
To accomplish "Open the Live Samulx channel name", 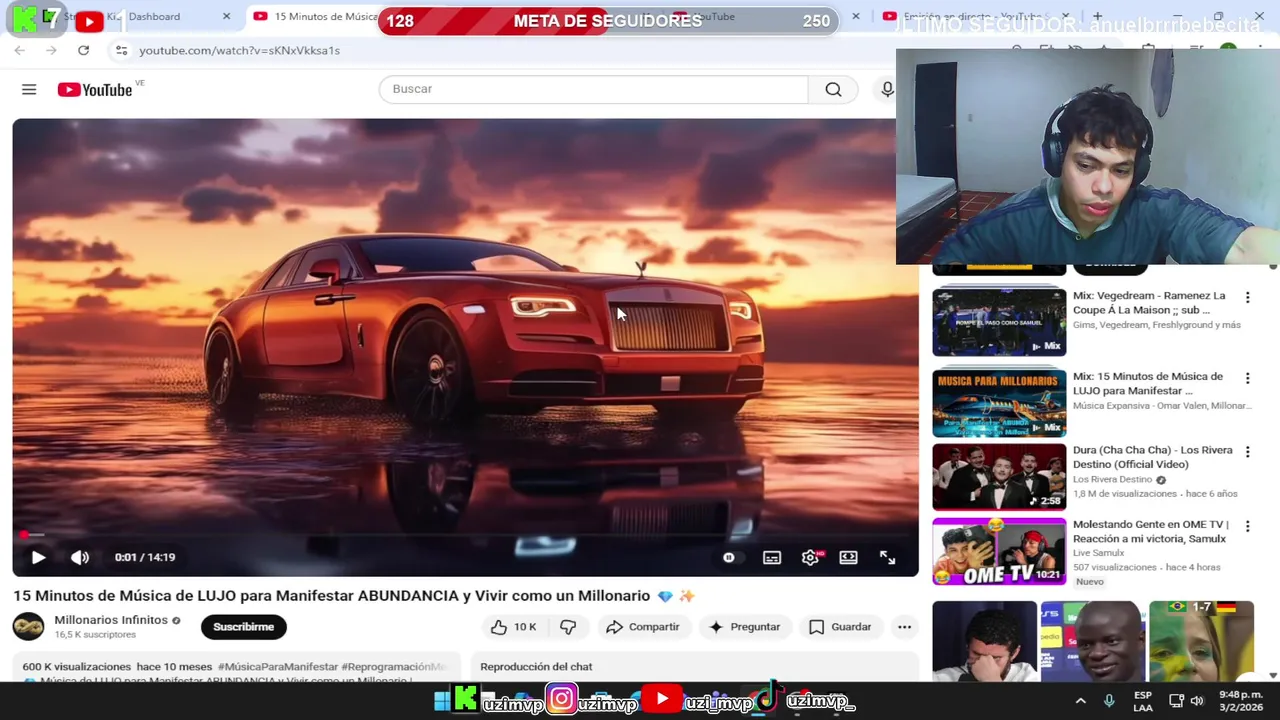I will 1098,553.
